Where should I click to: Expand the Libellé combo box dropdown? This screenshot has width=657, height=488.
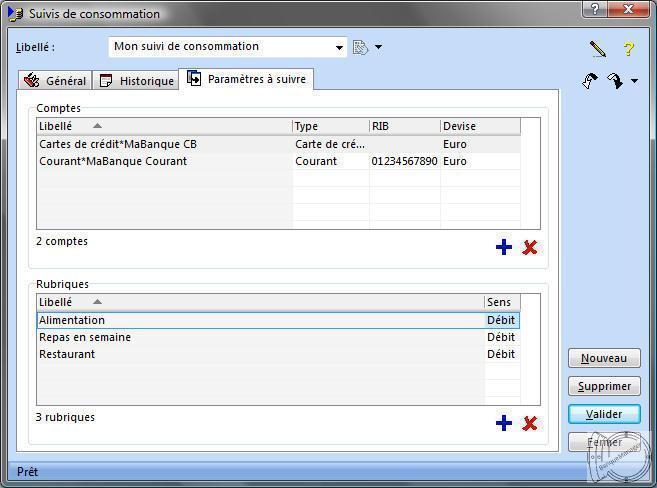340,47
